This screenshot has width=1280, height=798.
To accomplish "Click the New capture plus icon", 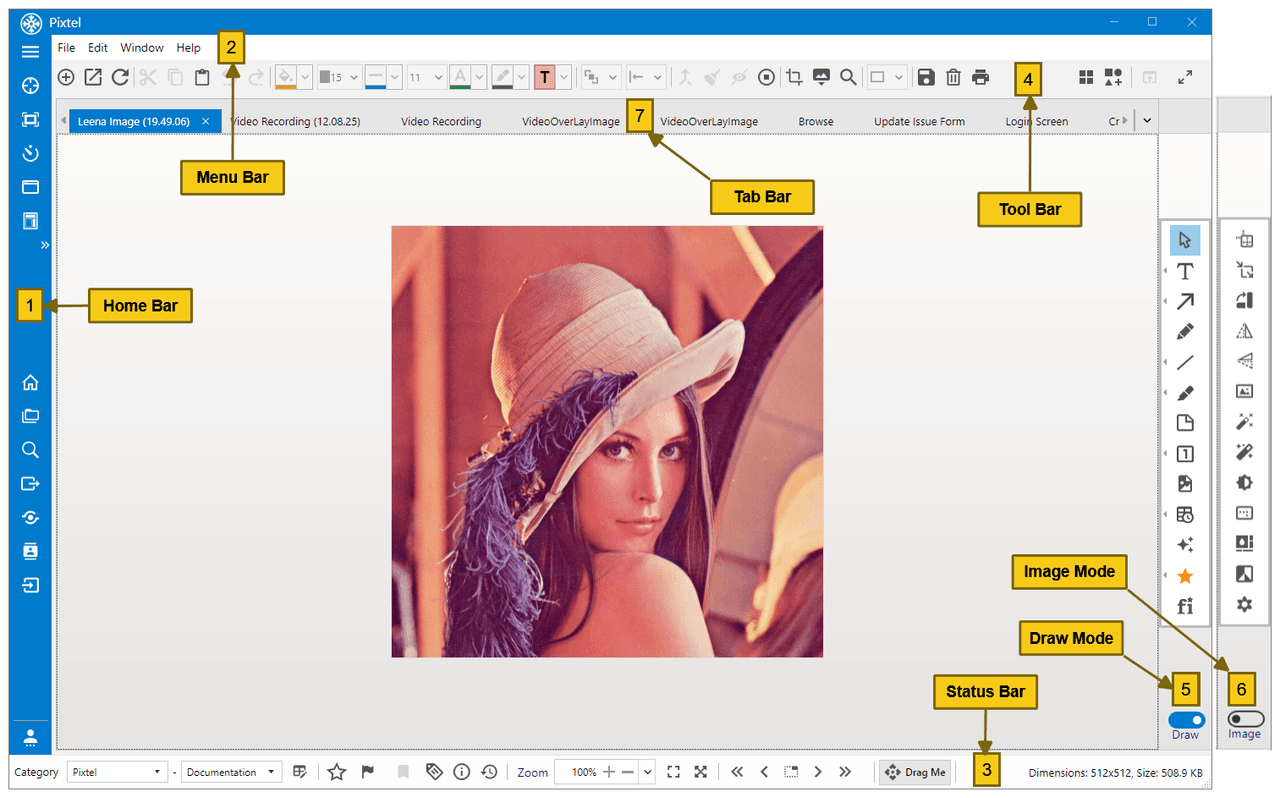I will point(66,77).
